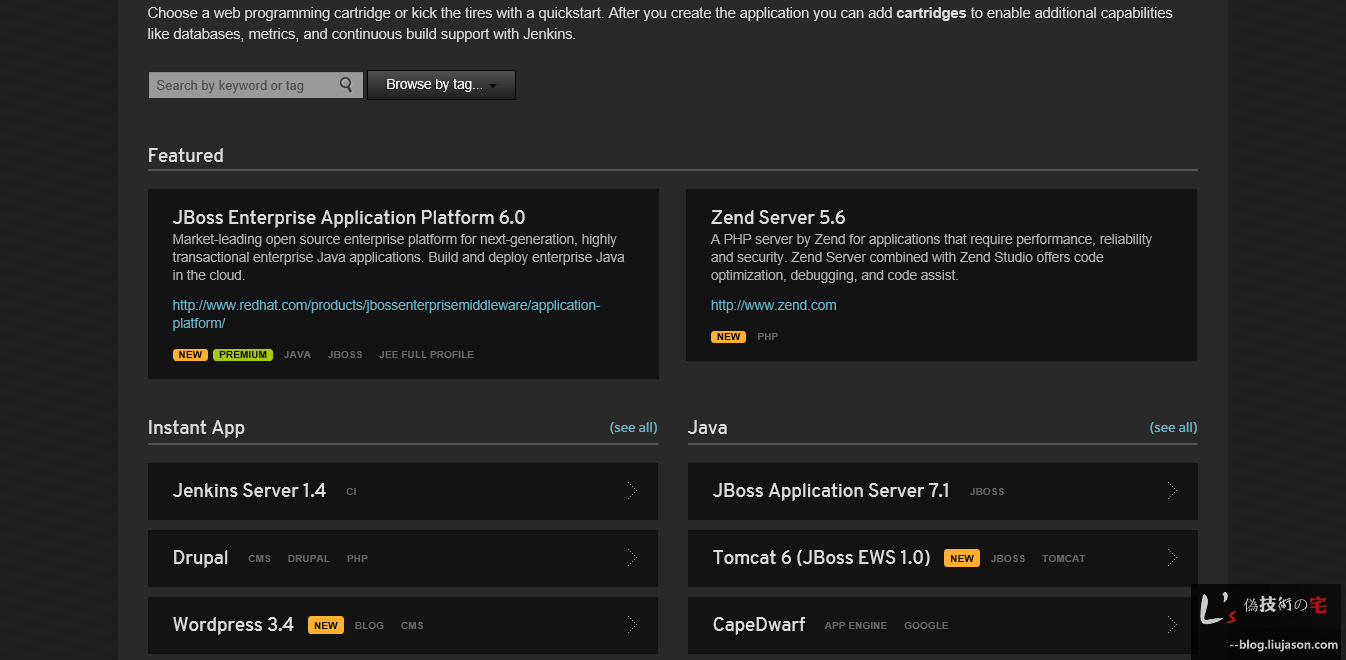Choose the Wordpress 3.4 instant app
This screenshot has width=1346, height=660.
pos(403,625)
